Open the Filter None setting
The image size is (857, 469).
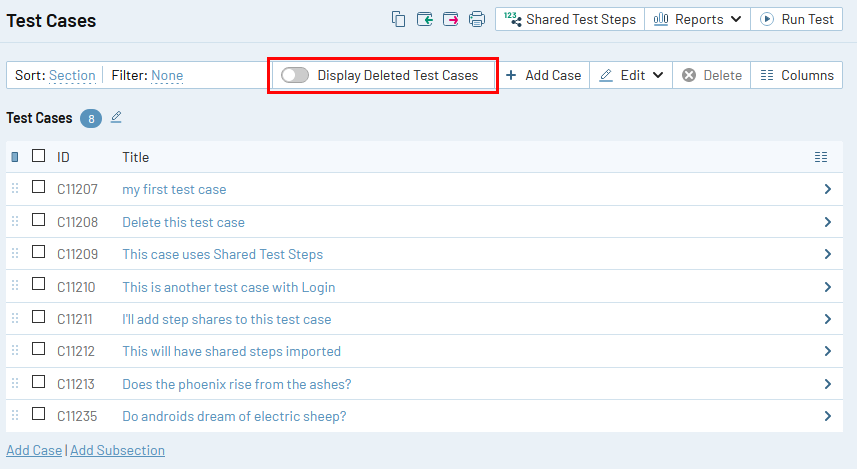(x=167, y=75)
